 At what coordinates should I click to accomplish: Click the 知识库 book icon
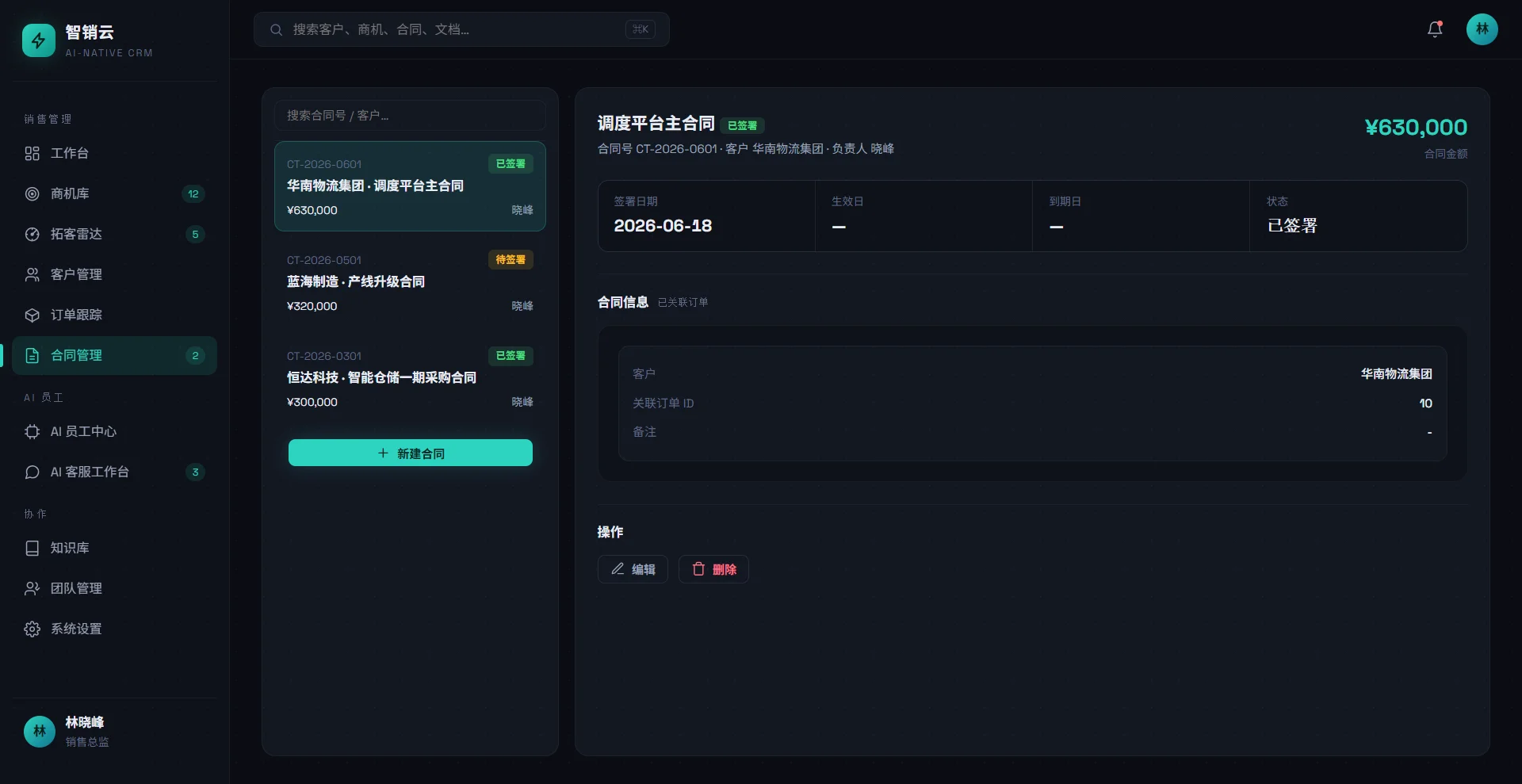pos(32,548)
